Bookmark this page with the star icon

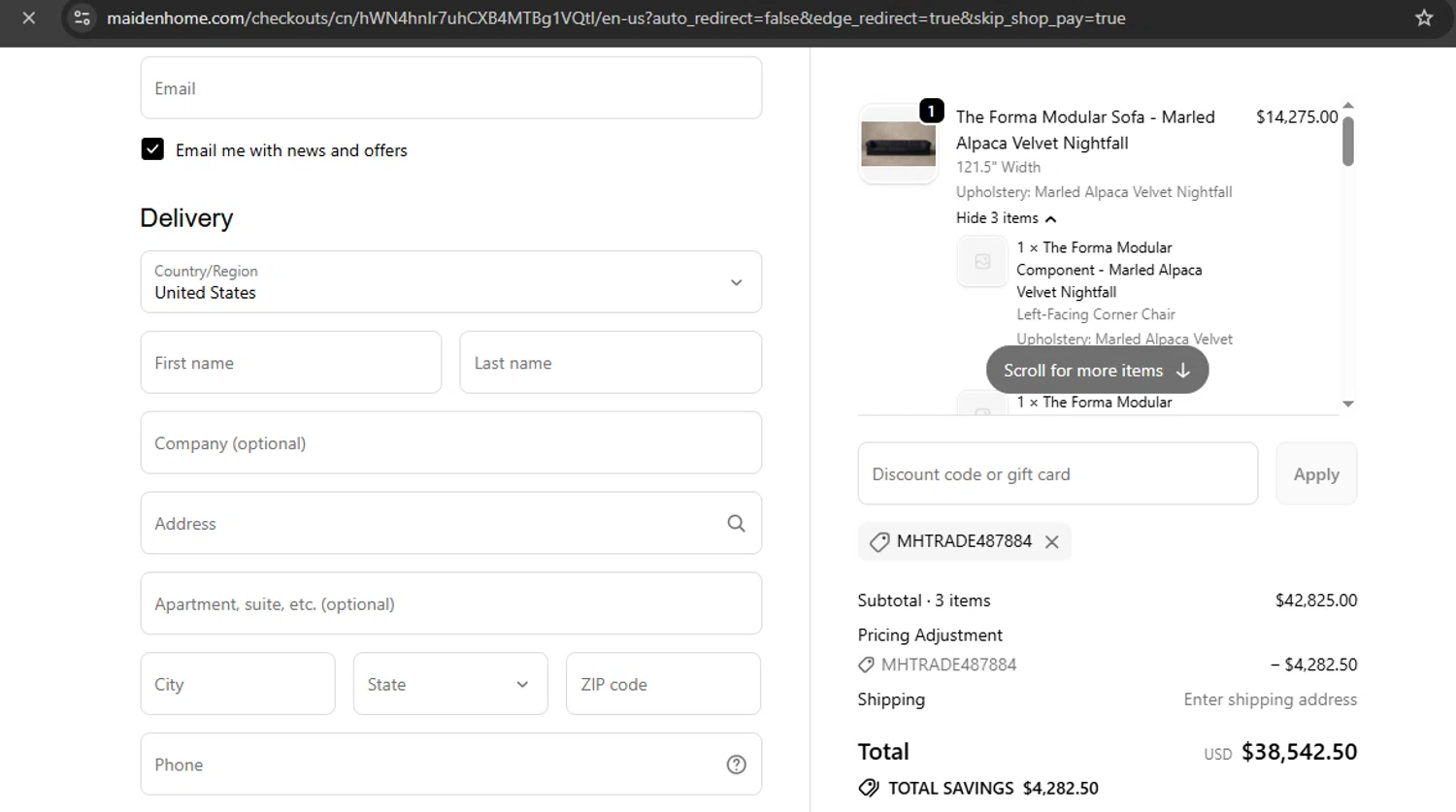click(1424, 18)
